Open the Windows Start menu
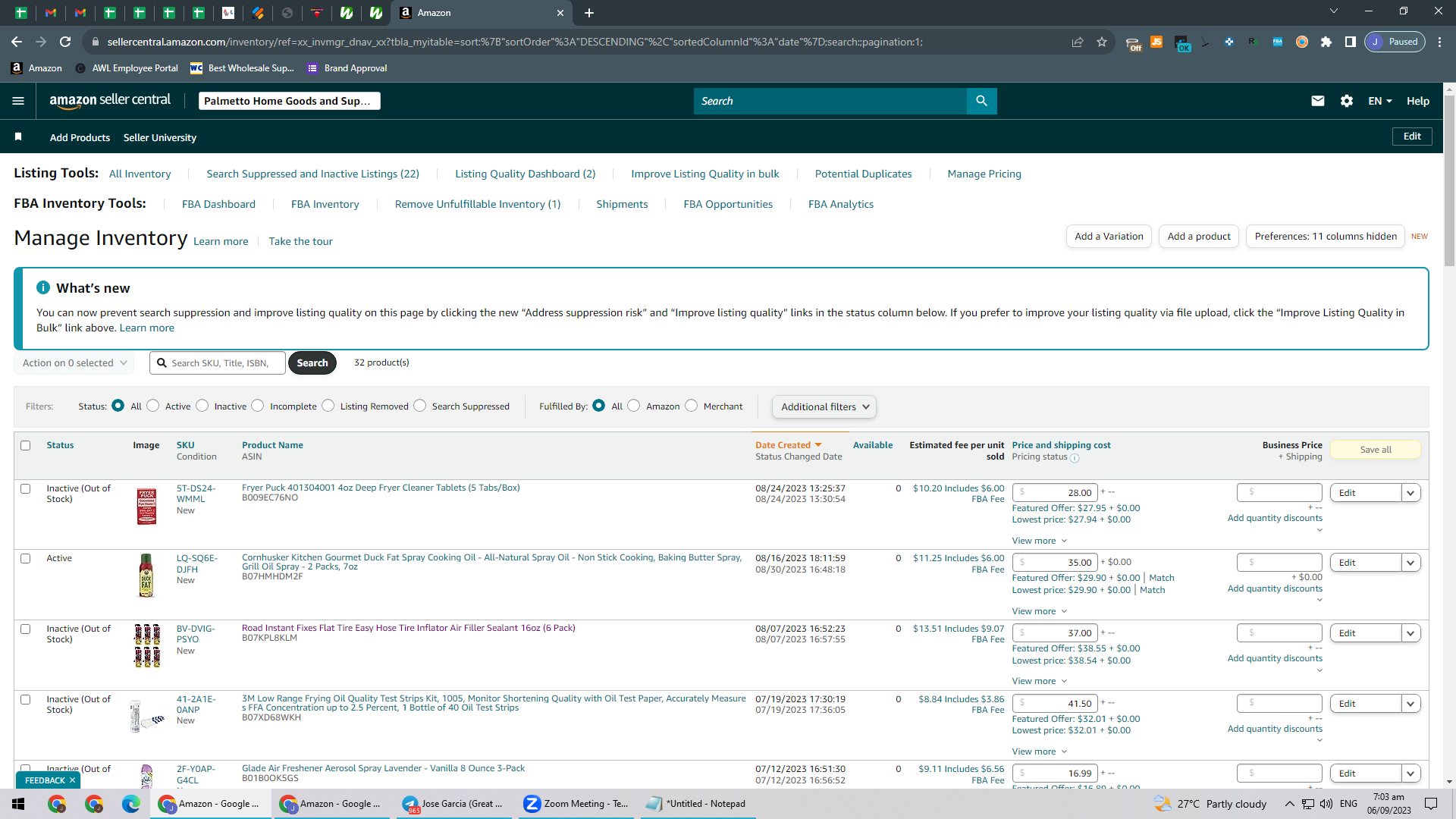This screenshot has height=819, width=1456. click(x=18, y=804)
